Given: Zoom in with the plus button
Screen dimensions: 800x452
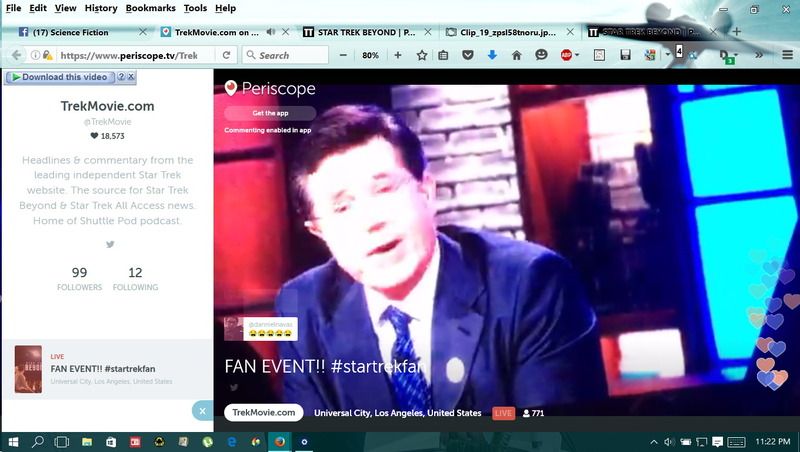Looking at the screenshot, I should (397, 55).
